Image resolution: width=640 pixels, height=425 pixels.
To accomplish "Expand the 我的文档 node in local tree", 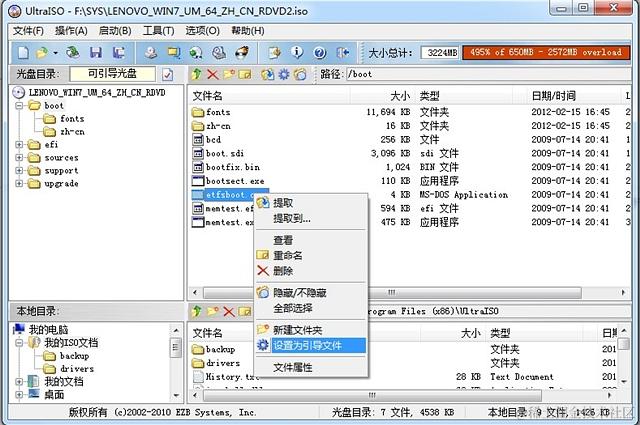I will tap(19, 382).
